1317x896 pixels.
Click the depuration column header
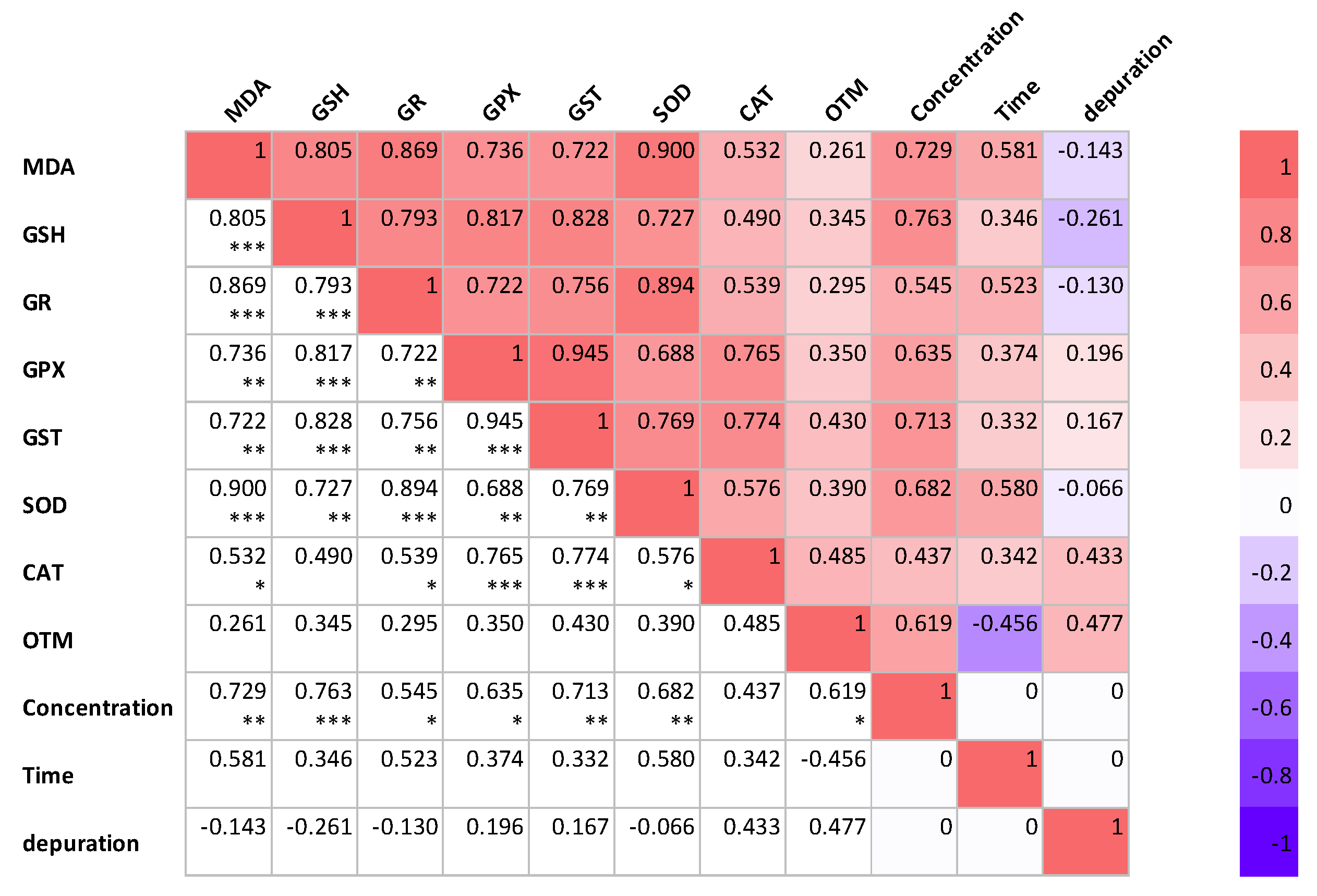1126,77
